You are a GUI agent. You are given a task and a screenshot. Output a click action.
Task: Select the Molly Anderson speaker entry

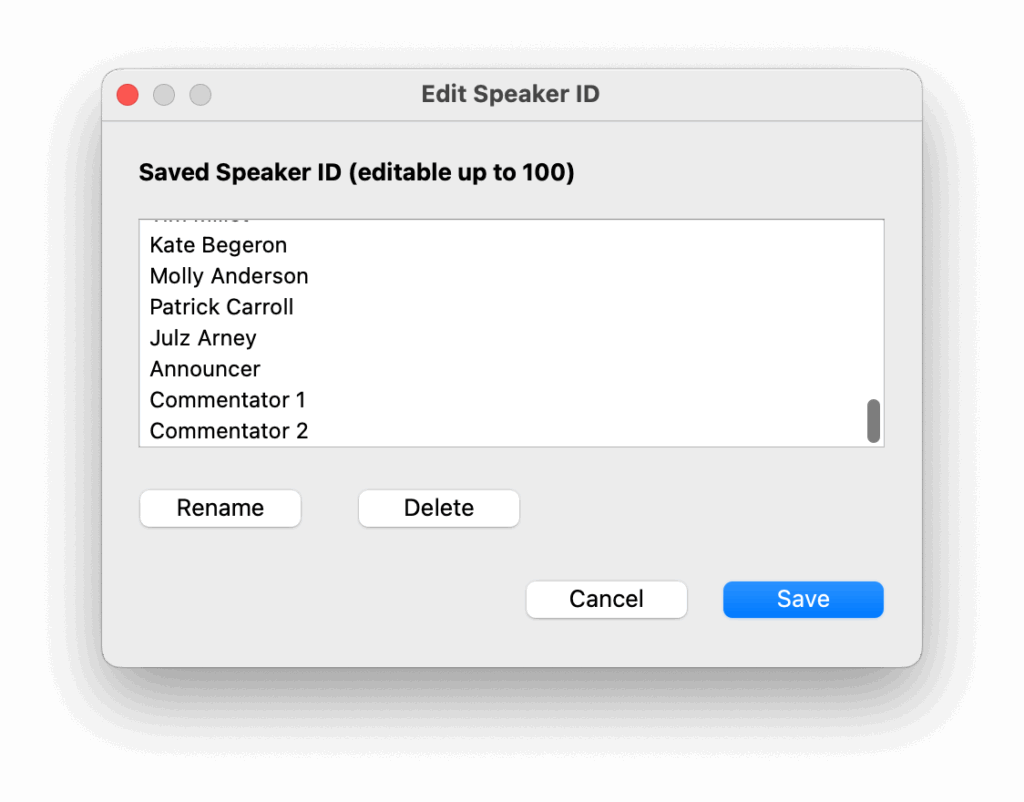pyautogui.click(x=229, y=276)
